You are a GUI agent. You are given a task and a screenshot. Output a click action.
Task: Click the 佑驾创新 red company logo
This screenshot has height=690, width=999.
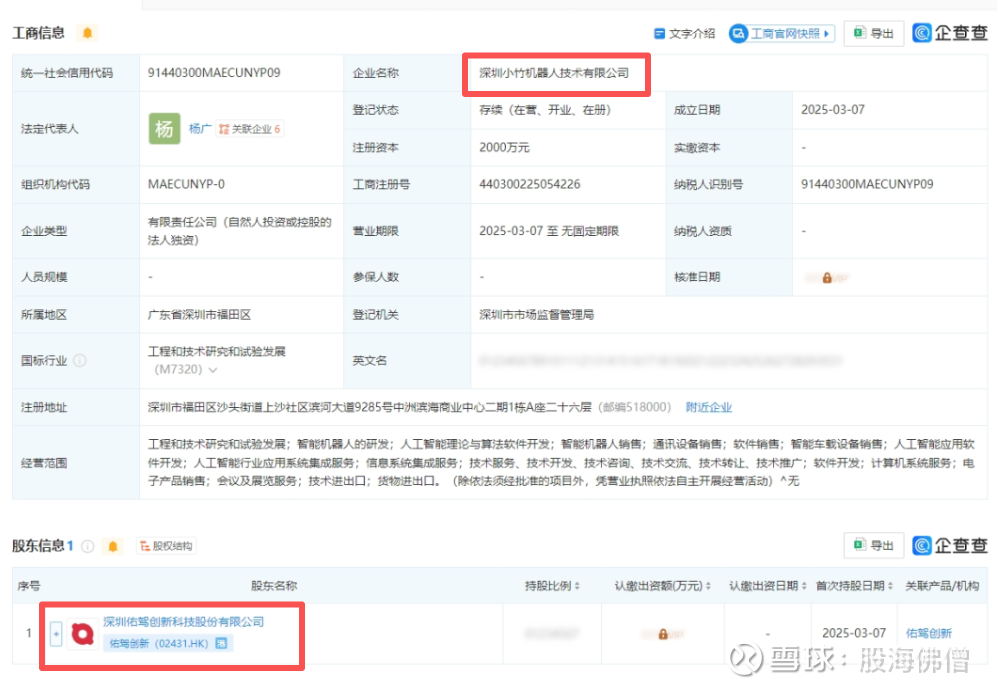pyautogui.click(x=83, y=634)
